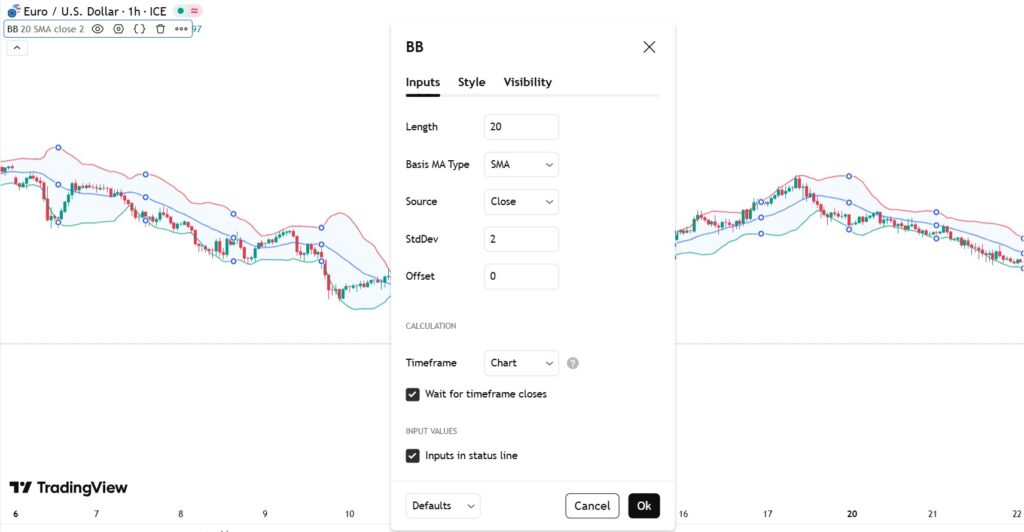Viewport: 1024px width, 532px height.
Task: Open BB indicator settings gear icon
Action: pyautogui.click(x=119, y=29)
